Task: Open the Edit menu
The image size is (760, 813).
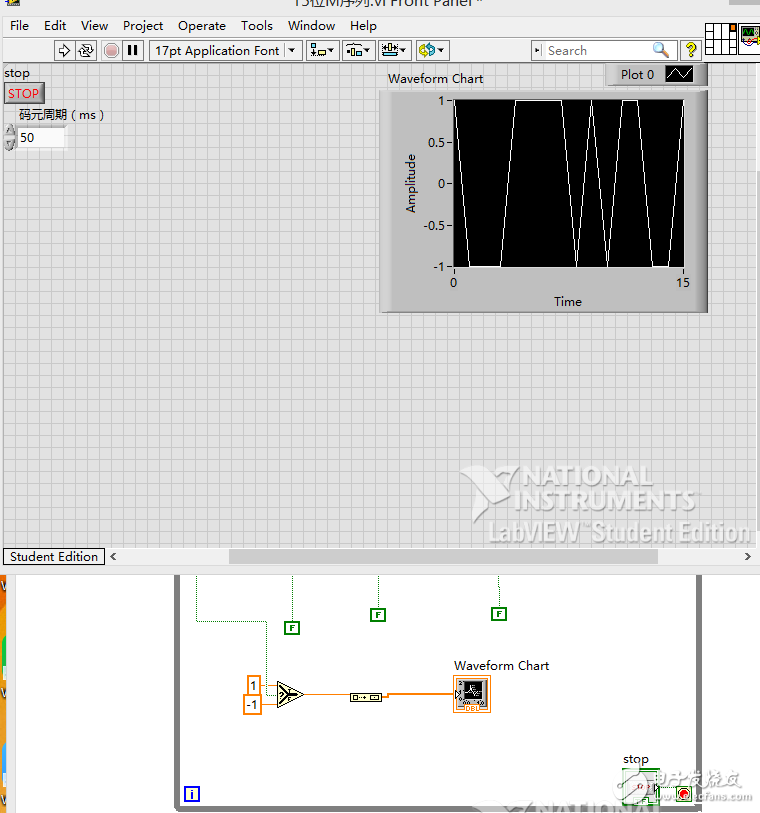Action: (x=55, y=25)
